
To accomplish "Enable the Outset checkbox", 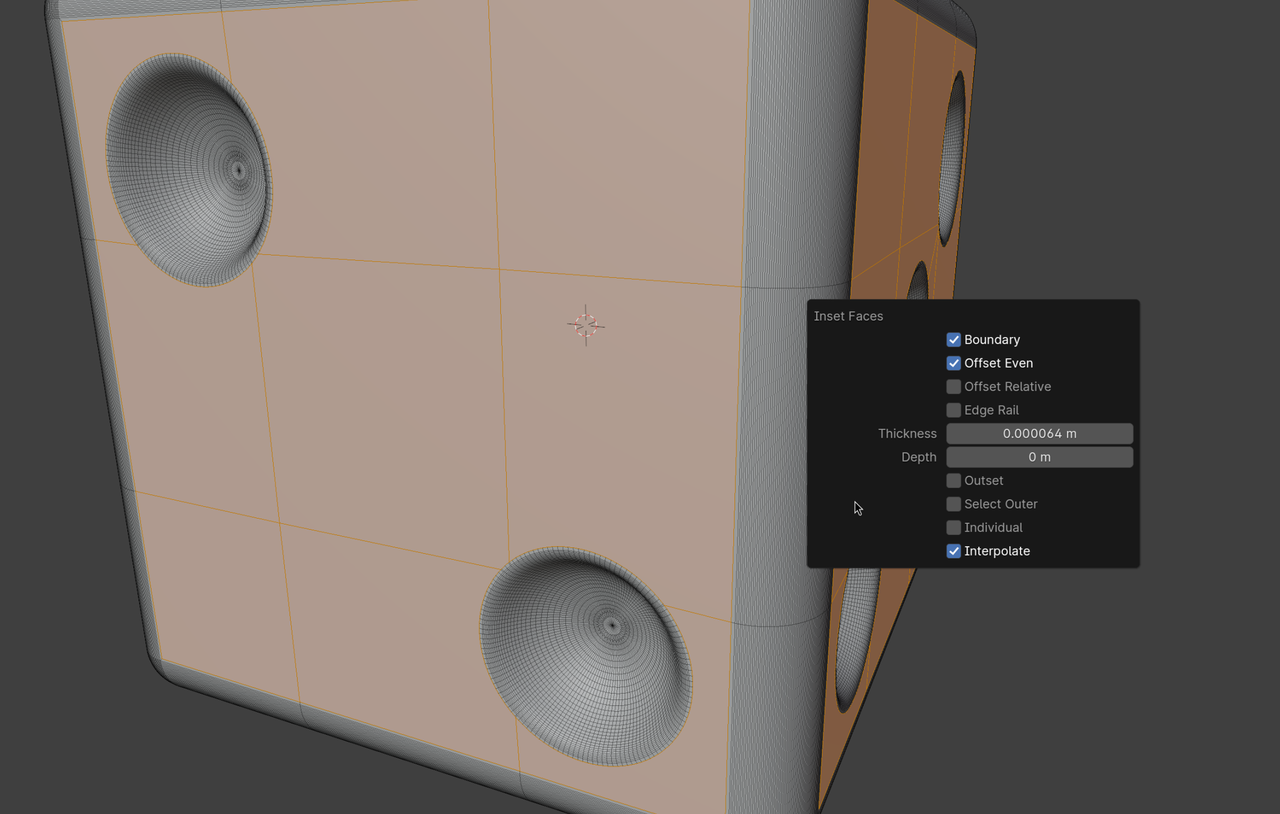I will (953, 481).
